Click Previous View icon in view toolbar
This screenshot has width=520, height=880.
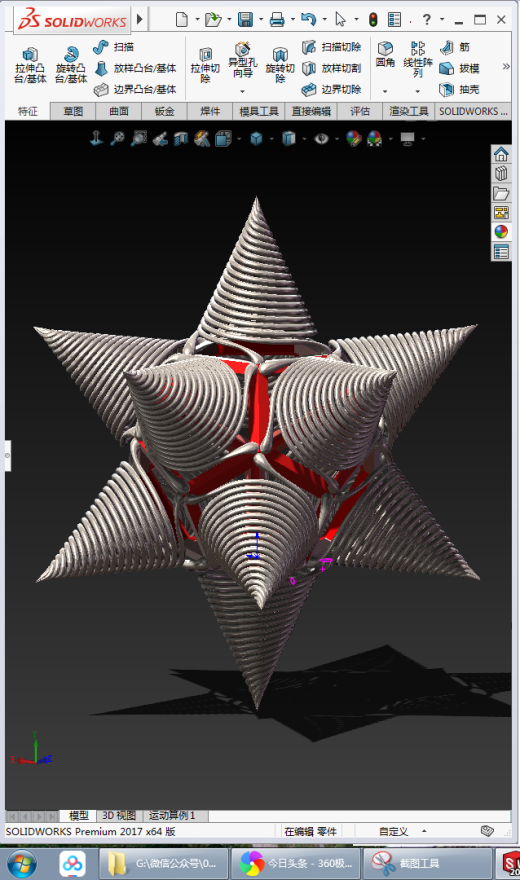pos(160,138)
